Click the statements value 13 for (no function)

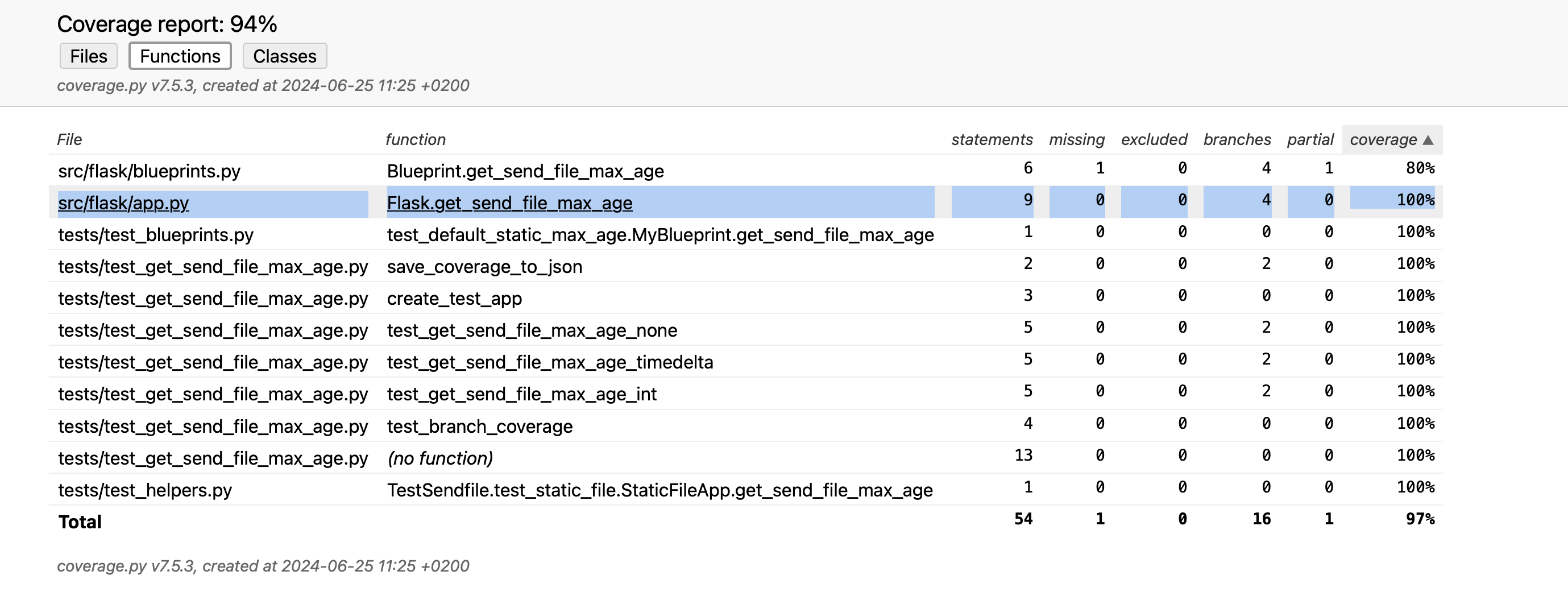coord(1023,455)
